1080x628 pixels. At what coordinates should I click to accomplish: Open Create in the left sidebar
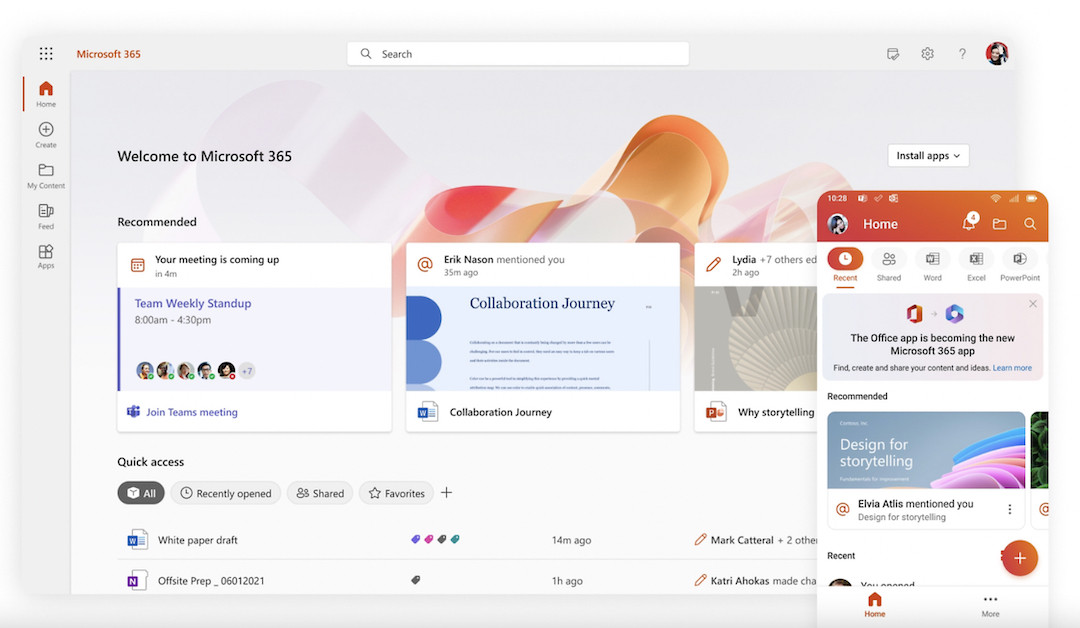pyautogui.click(x=46, y=134)
